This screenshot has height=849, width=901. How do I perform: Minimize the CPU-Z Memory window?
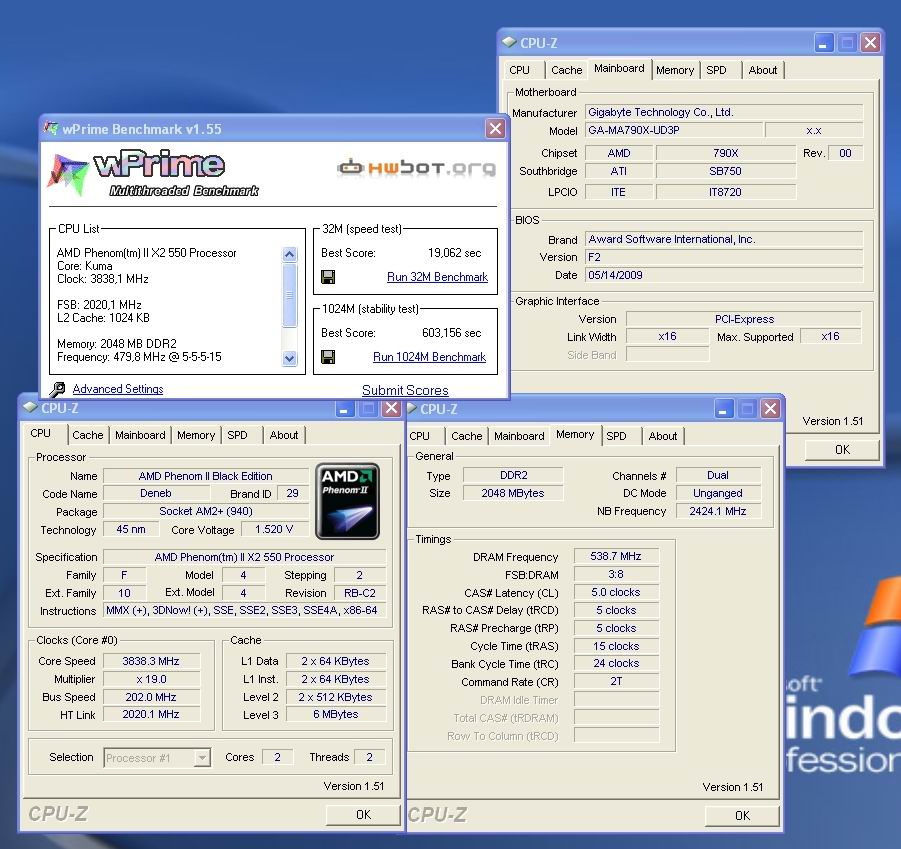pyautogui.click(x=723, y=409)
